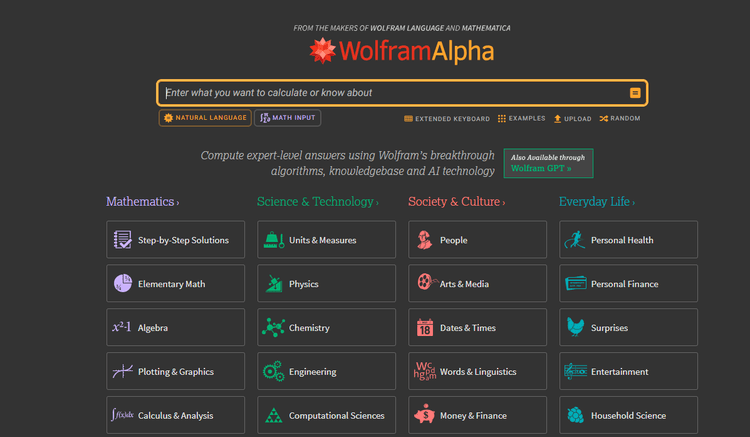Click the Wolfram GPT availability banner

(548, 163)
